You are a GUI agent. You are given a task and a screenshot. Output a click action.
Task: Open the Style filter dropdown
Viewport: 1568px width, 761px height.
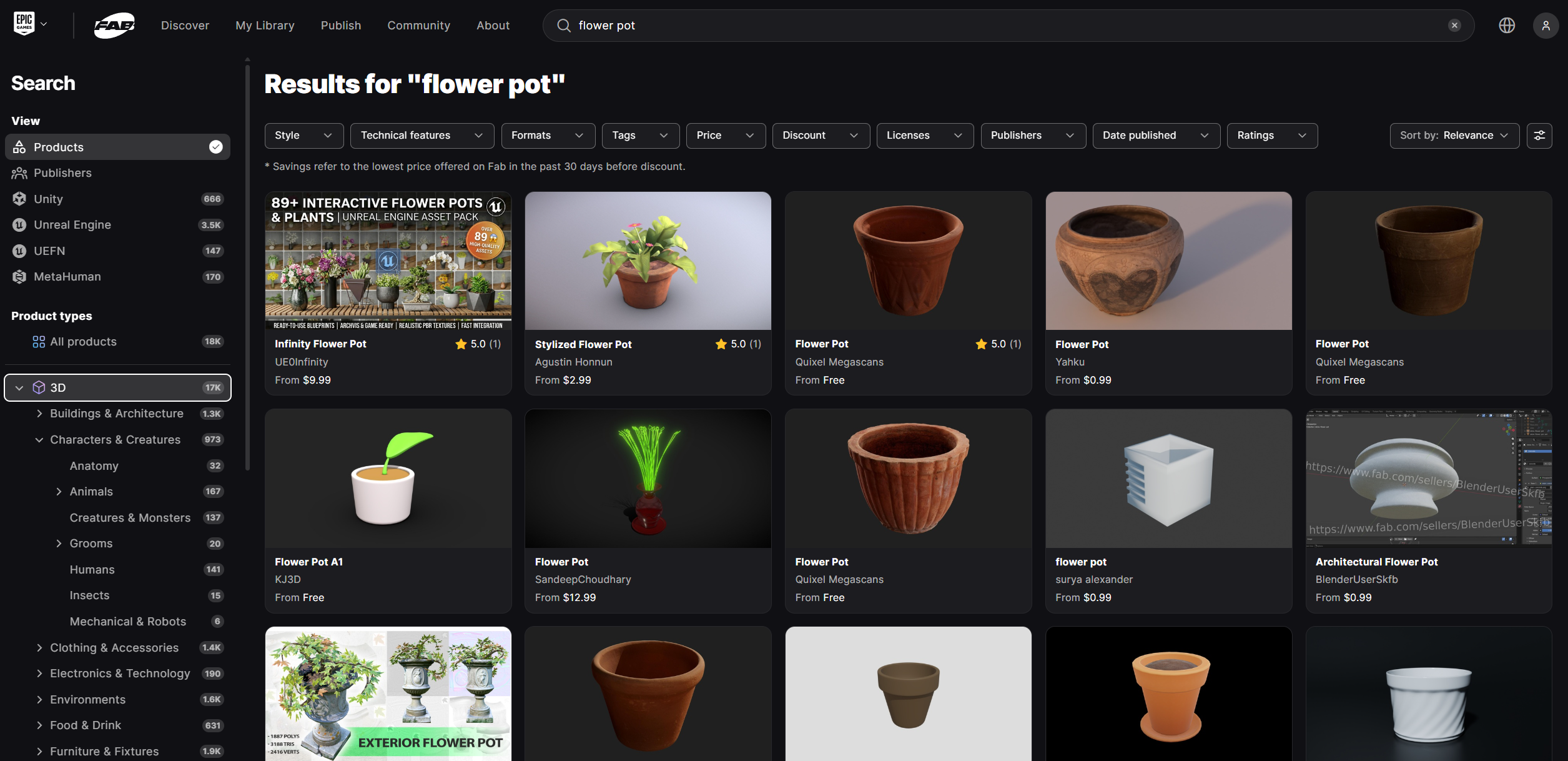coord(304,136)
